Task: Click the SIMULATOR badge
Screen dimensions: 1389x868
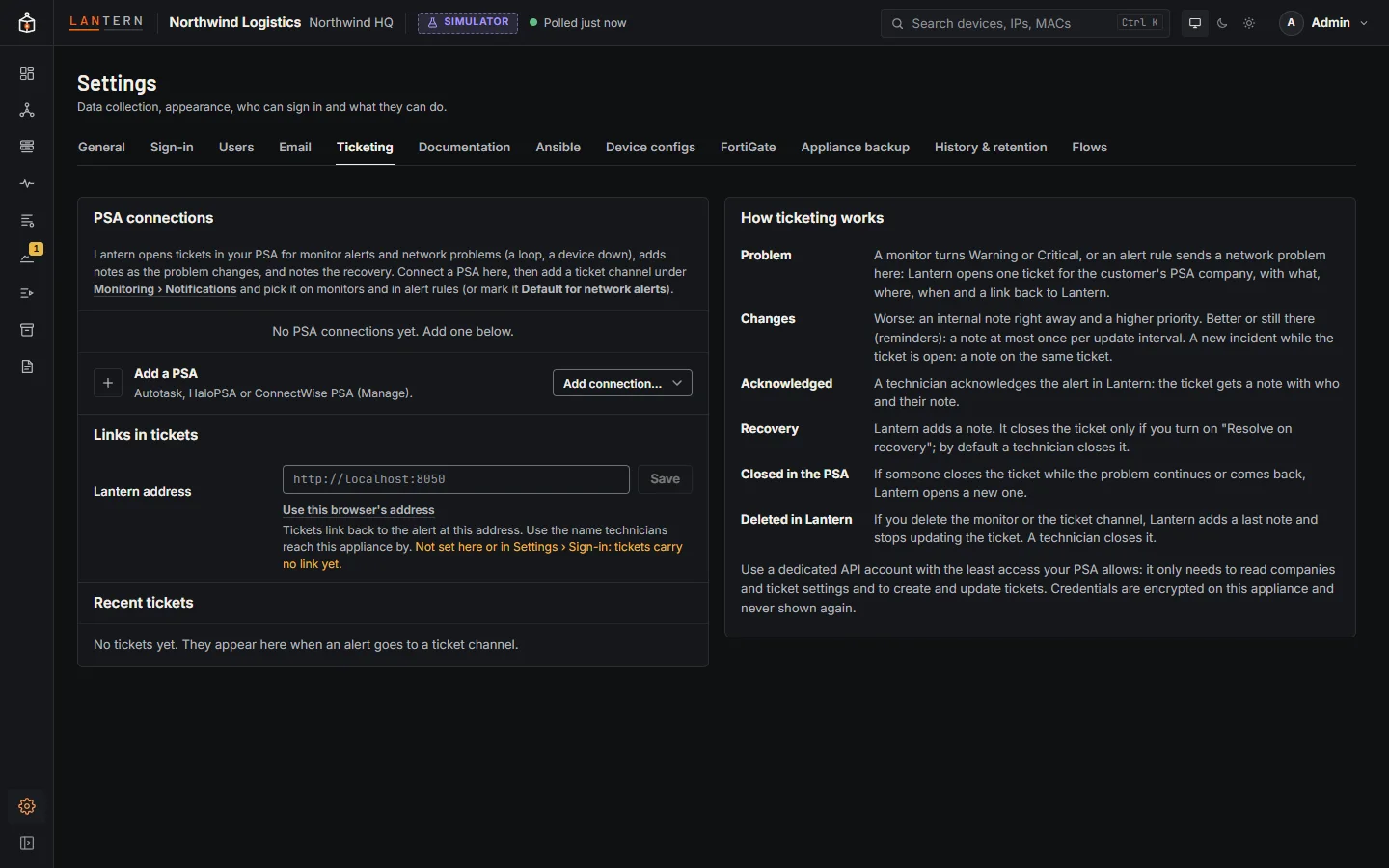Action: 468,22
